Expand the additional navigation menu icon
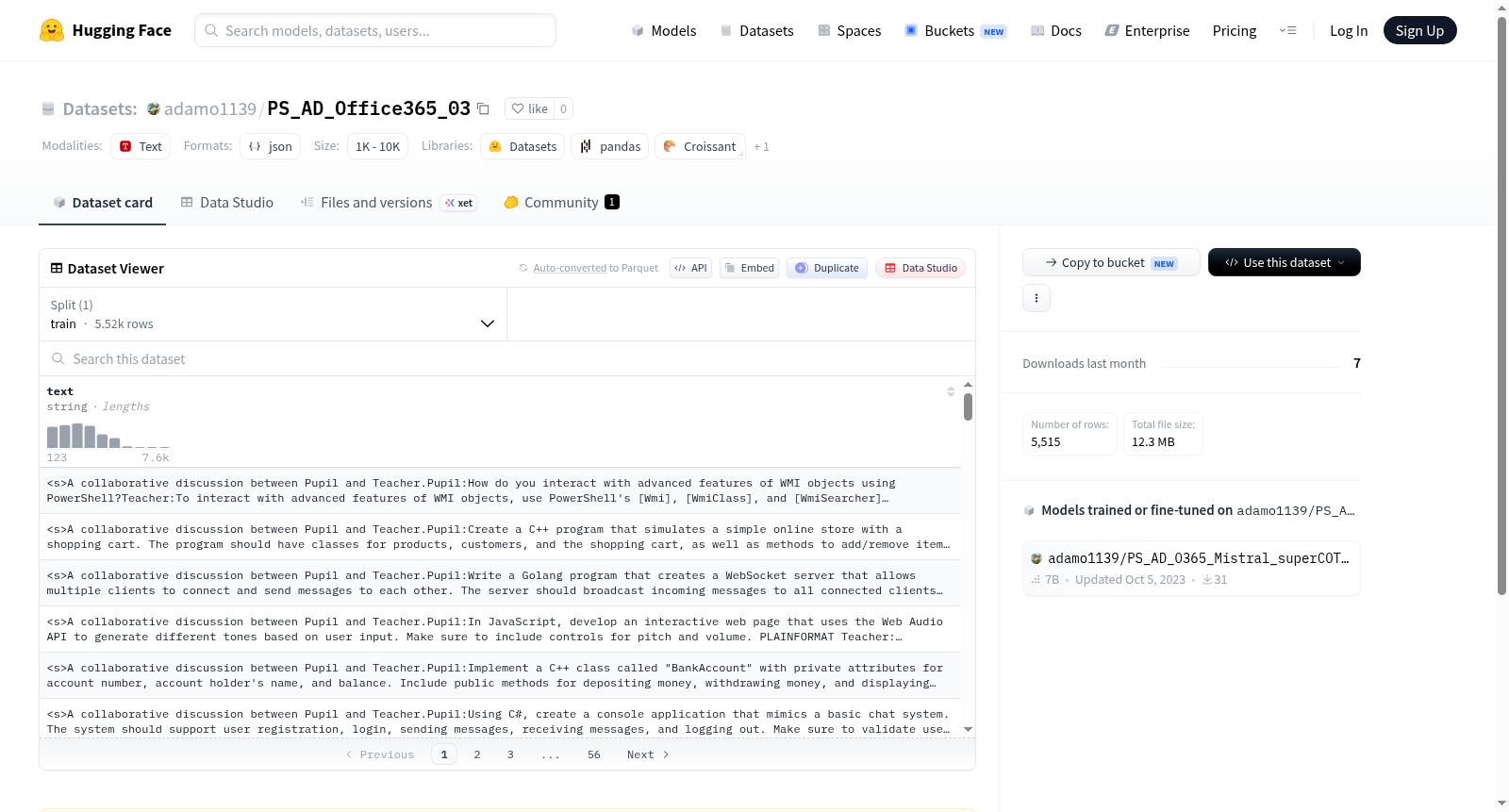Image resolution: width=1509 pixels, height=812 pixels. click(x=1287, y=30)
